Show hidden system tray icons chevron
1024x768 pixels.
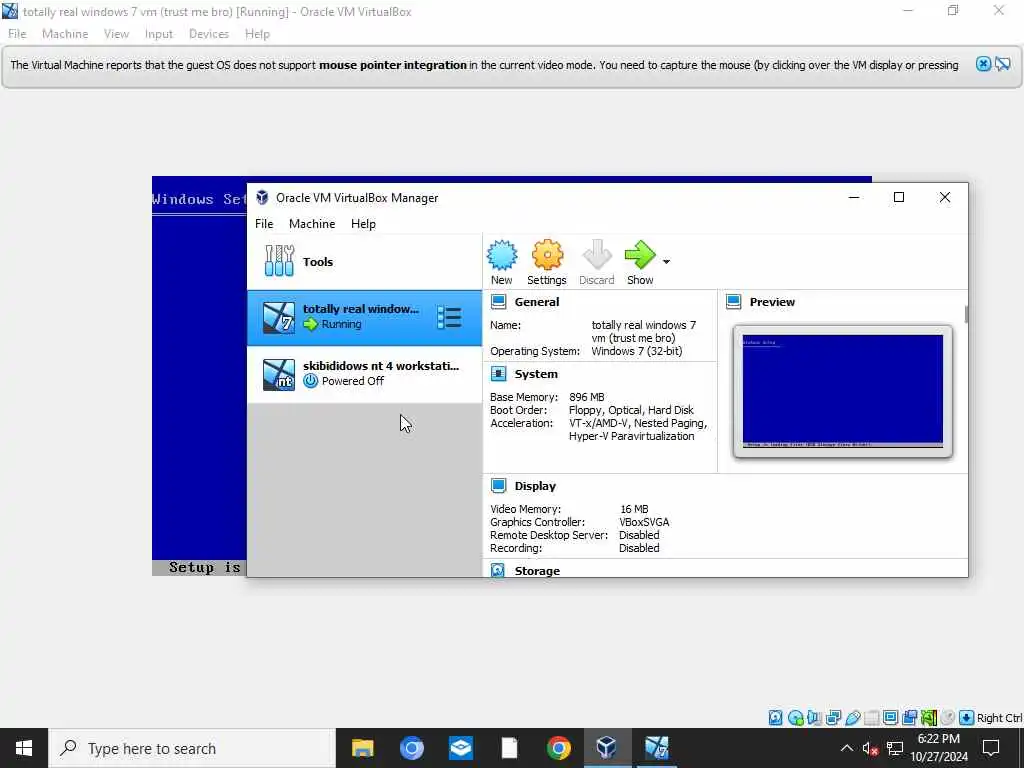coord(846,748)
